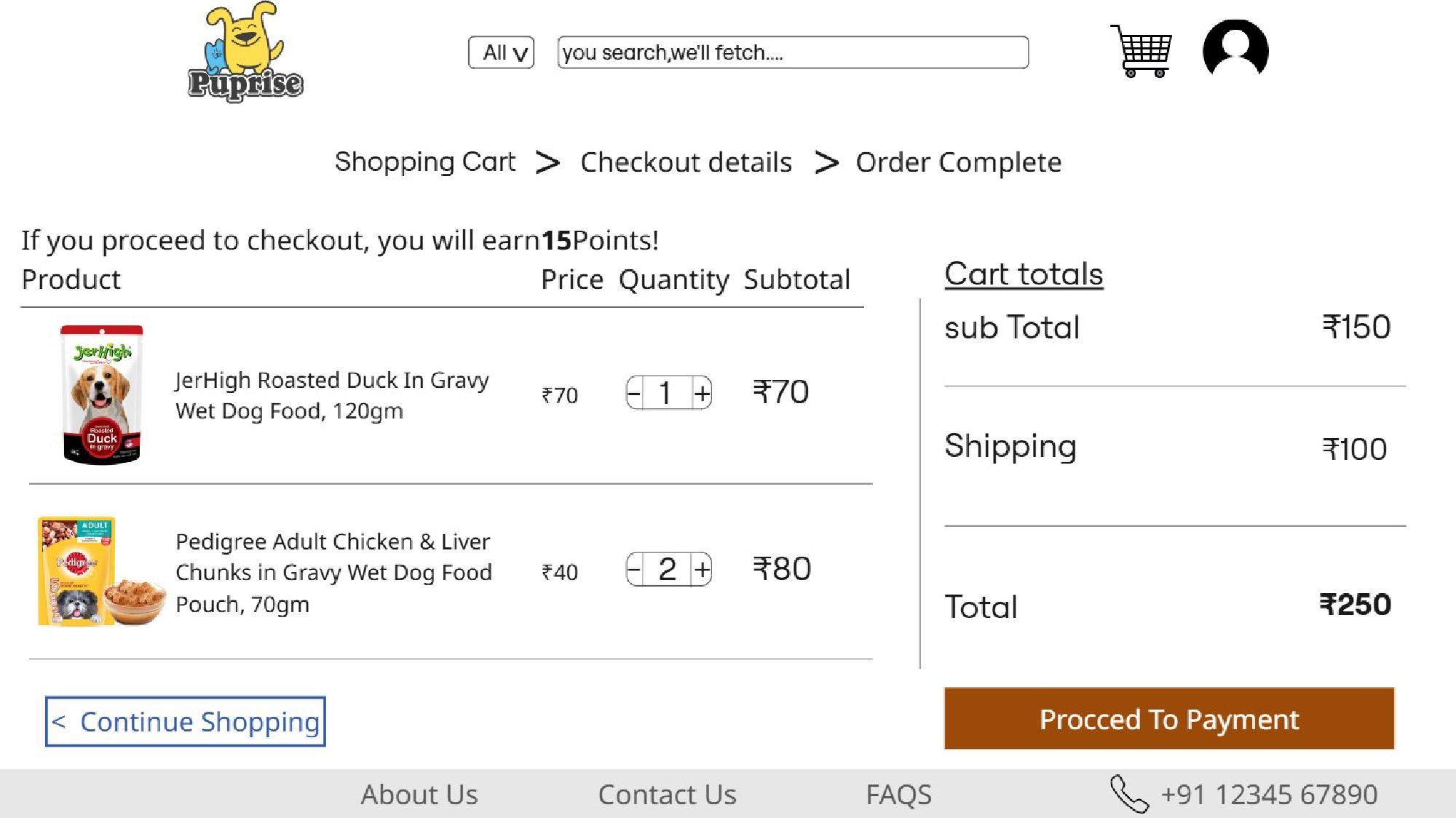Click the search input field
The image size is (1456, 818).
[792, 52]
